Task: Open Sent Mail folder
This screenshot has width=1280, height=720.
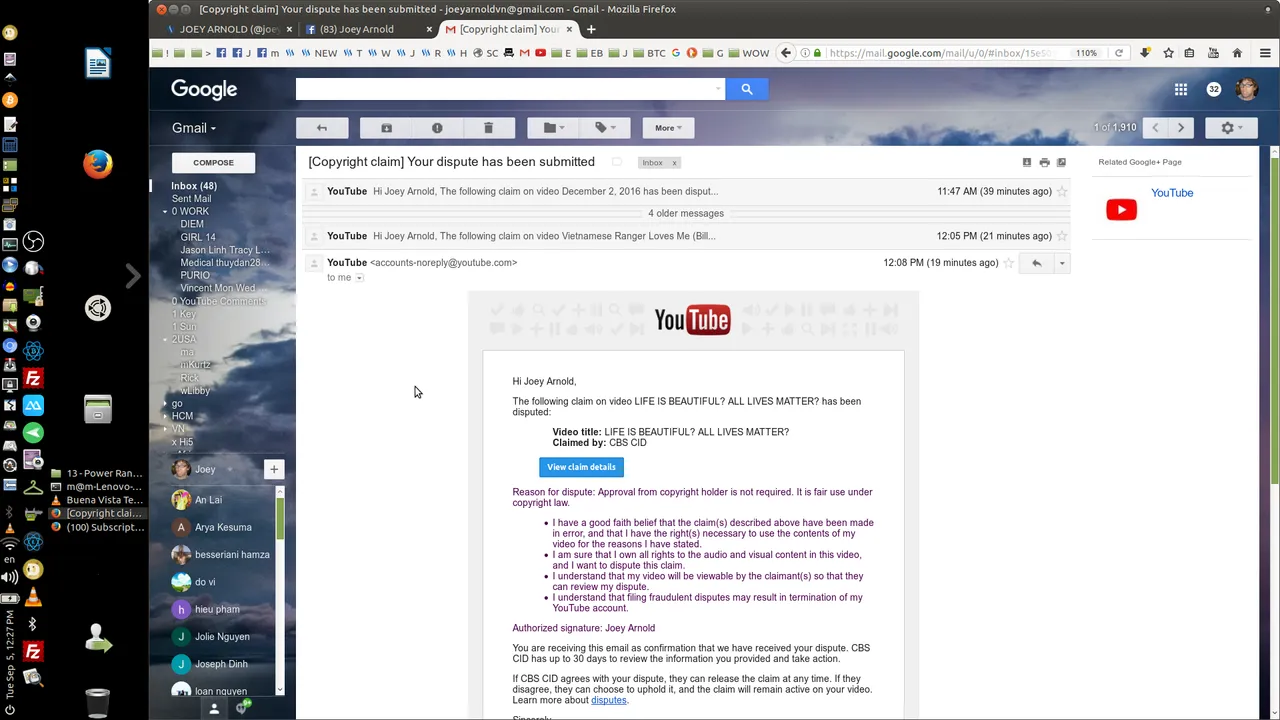Action: tap(191, 199)
